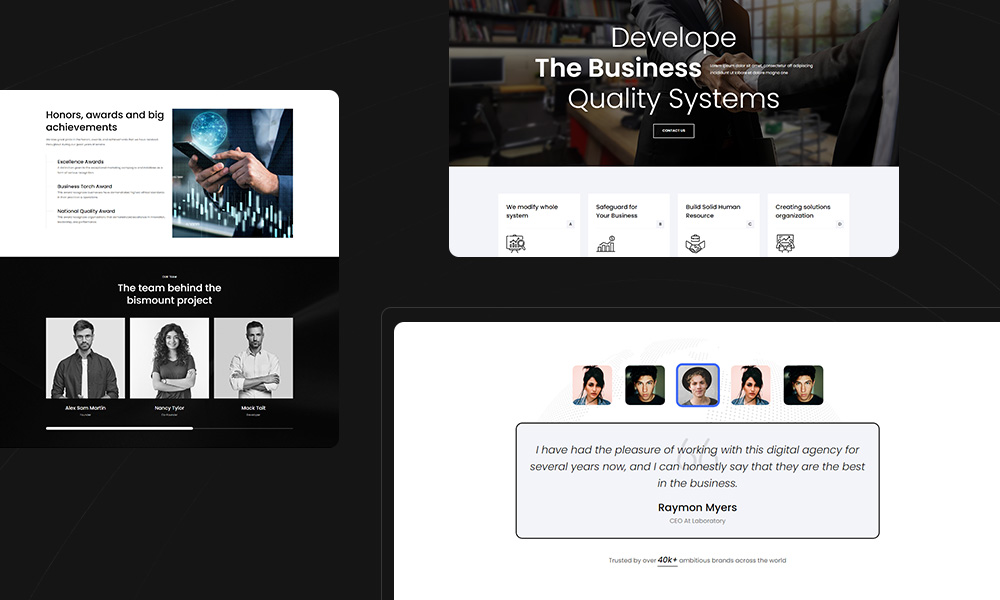
Task: Select the second testimonial avatar
Action: coord(645,385)
